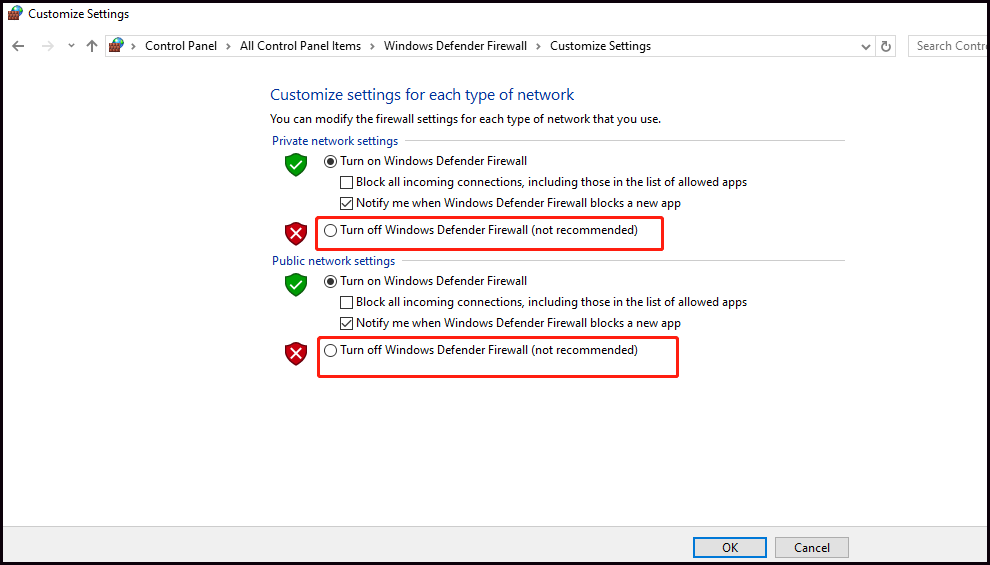The width and height of the screenshot is (990, 565).
Task: Click the firewall icon in address bar
Action: 116,45
